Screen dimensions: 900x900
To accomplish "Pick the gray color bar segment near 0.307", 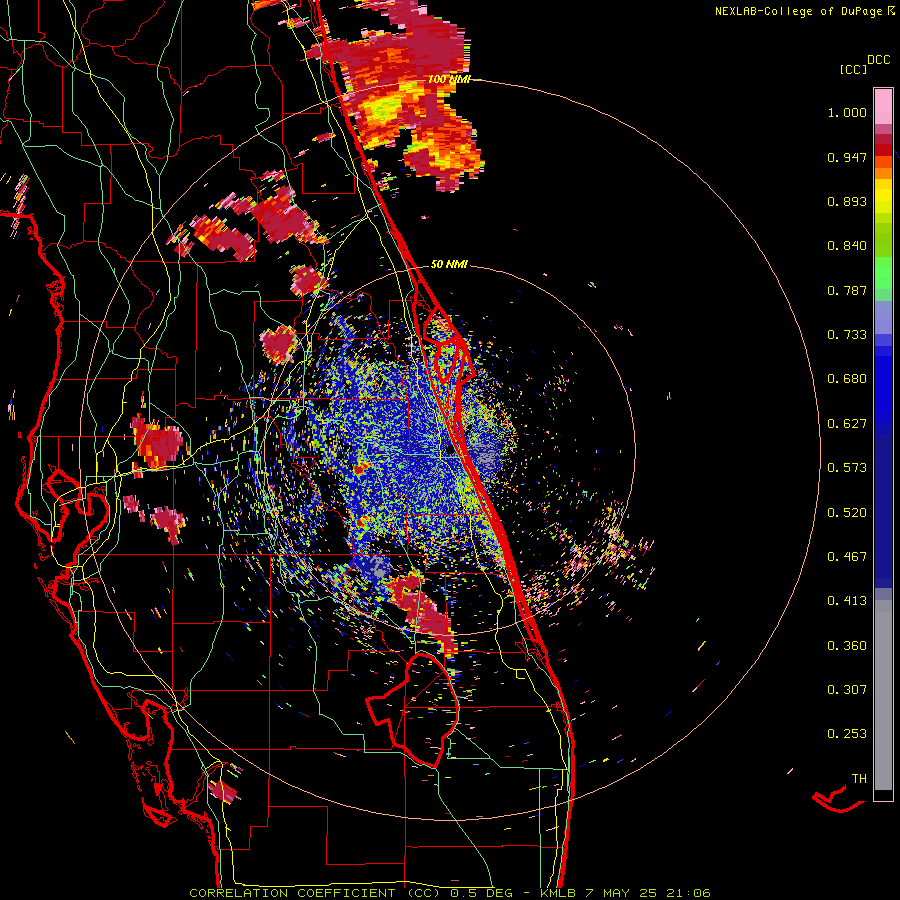I will pos(883,695).
